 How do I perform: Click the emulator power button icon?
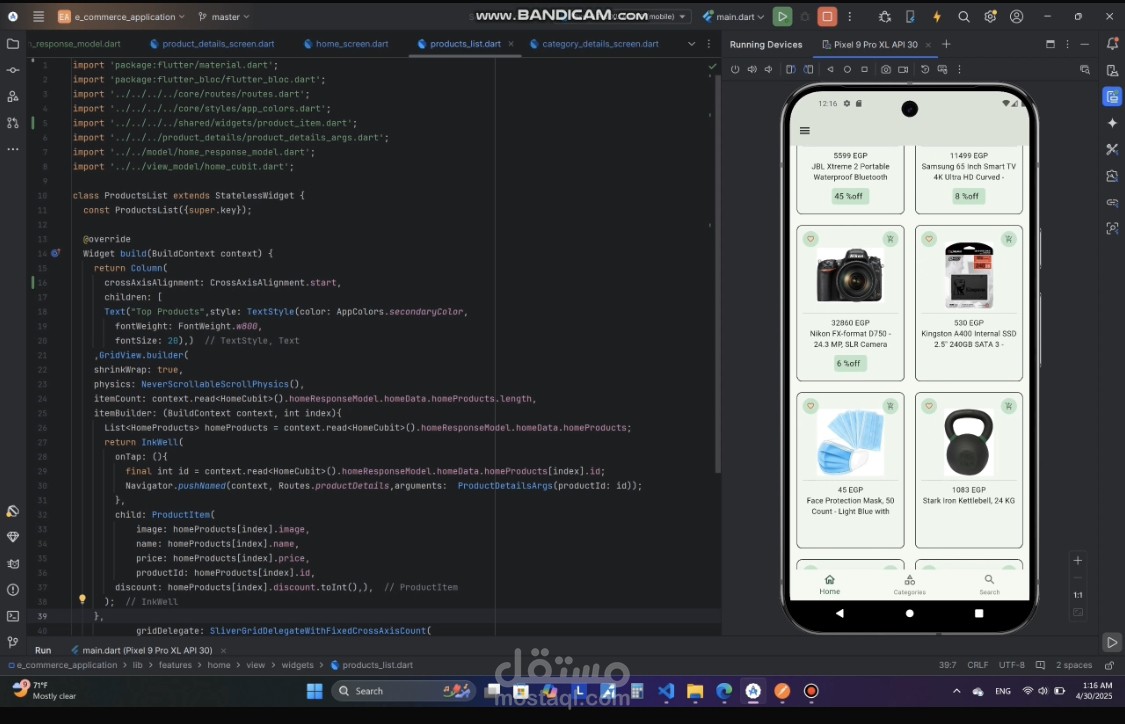(x=735, y=70)
